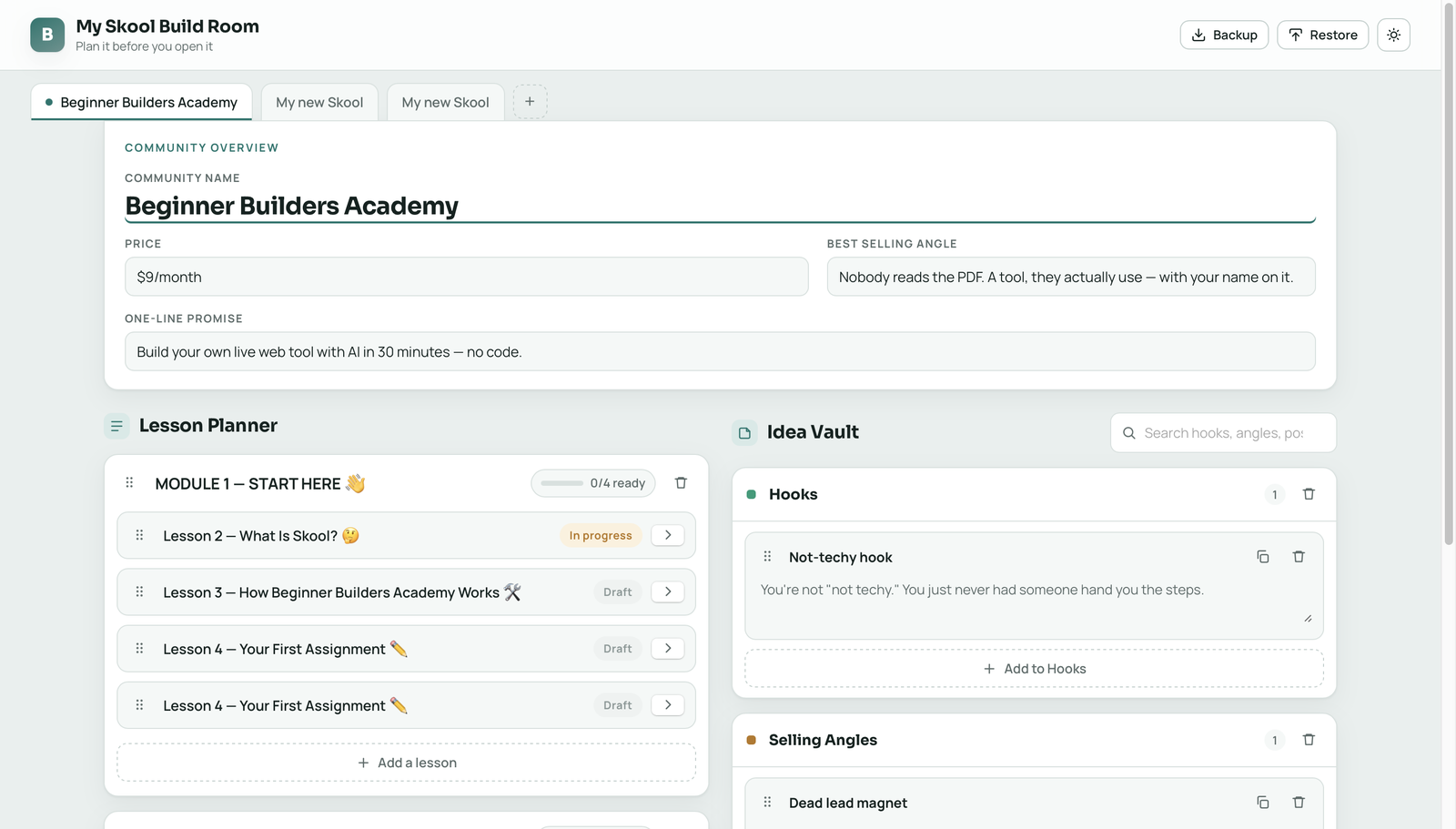This screenshot has height=829, width=1456.
Task: Click Draft status badge on Lesson 3
Action: coord(617,592)
